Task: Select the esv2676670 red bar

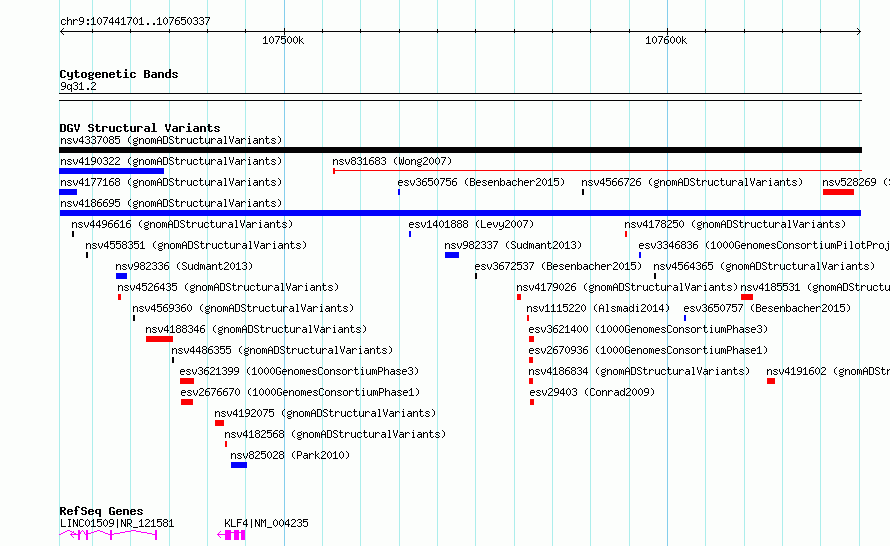Action: pyautogui.click(x=187, y=402)
